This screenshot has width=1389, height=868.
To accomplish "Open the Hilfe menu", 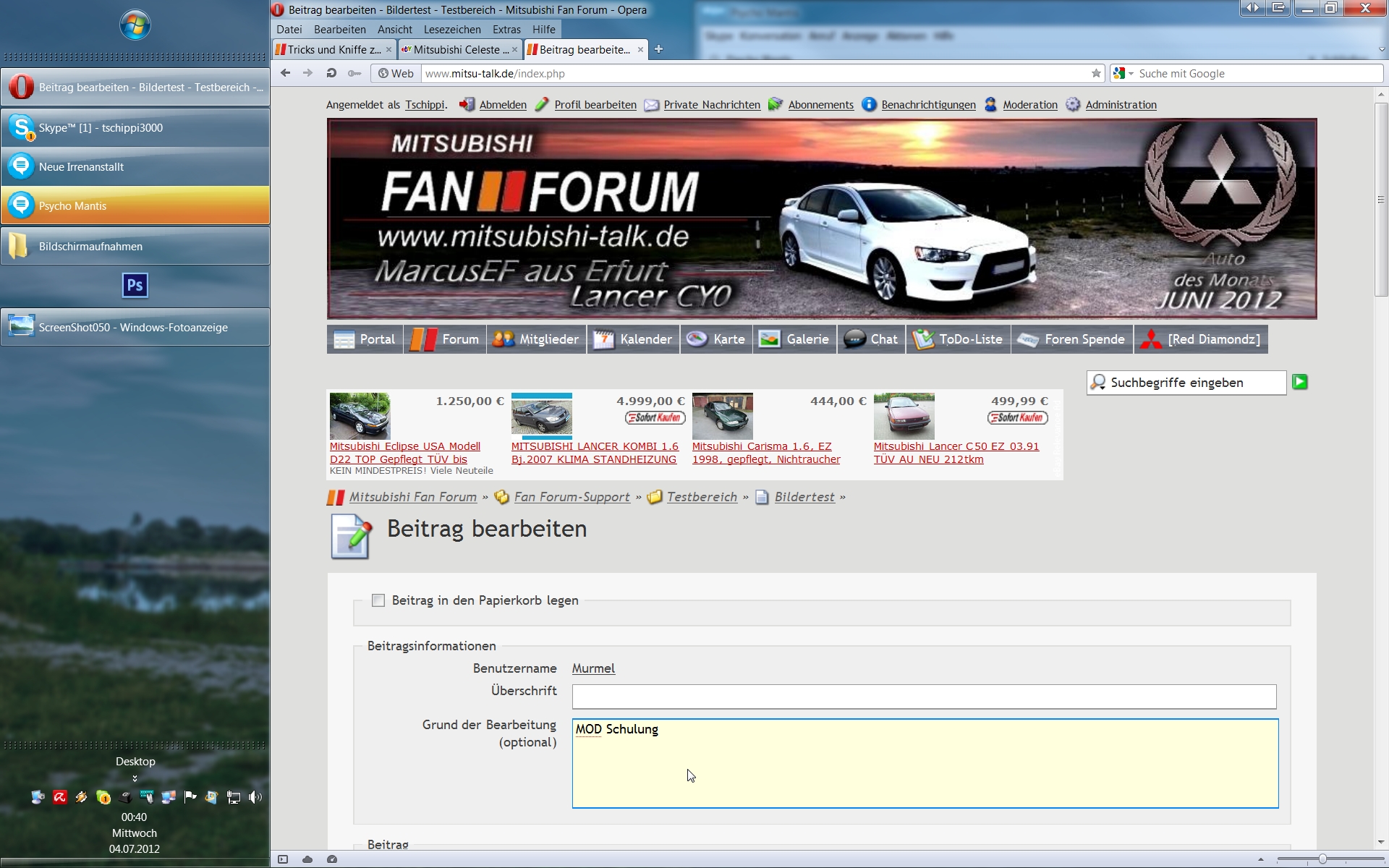I will 544,30.
